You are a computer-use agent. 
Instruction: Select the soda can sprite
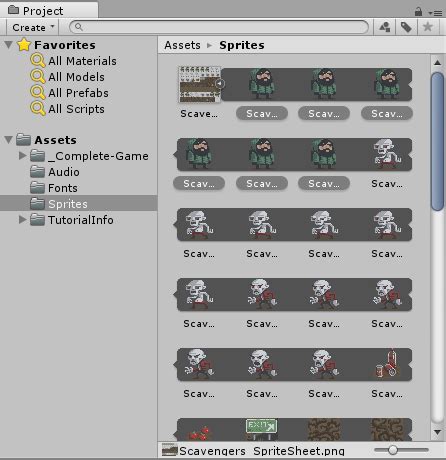coord(387,364)
